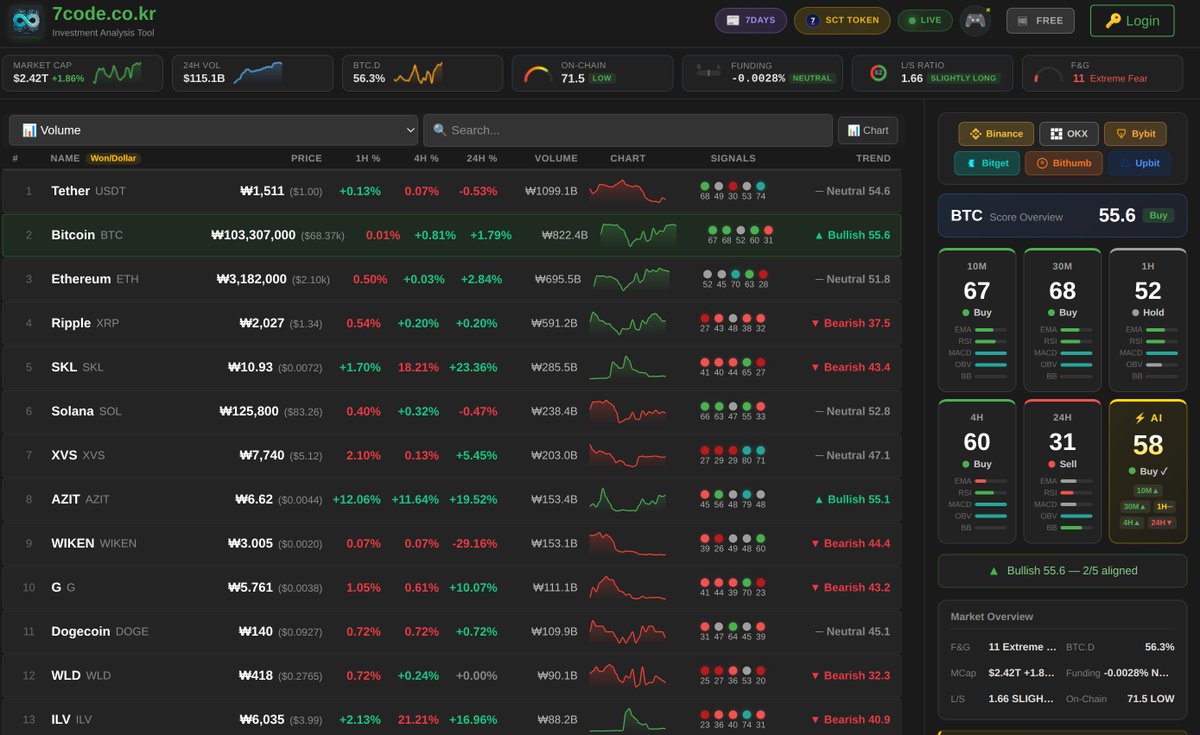The height and width of the screenshot is (735, 1200).
Task: Click Solana price ₩125,800
Action: point(248,411)
